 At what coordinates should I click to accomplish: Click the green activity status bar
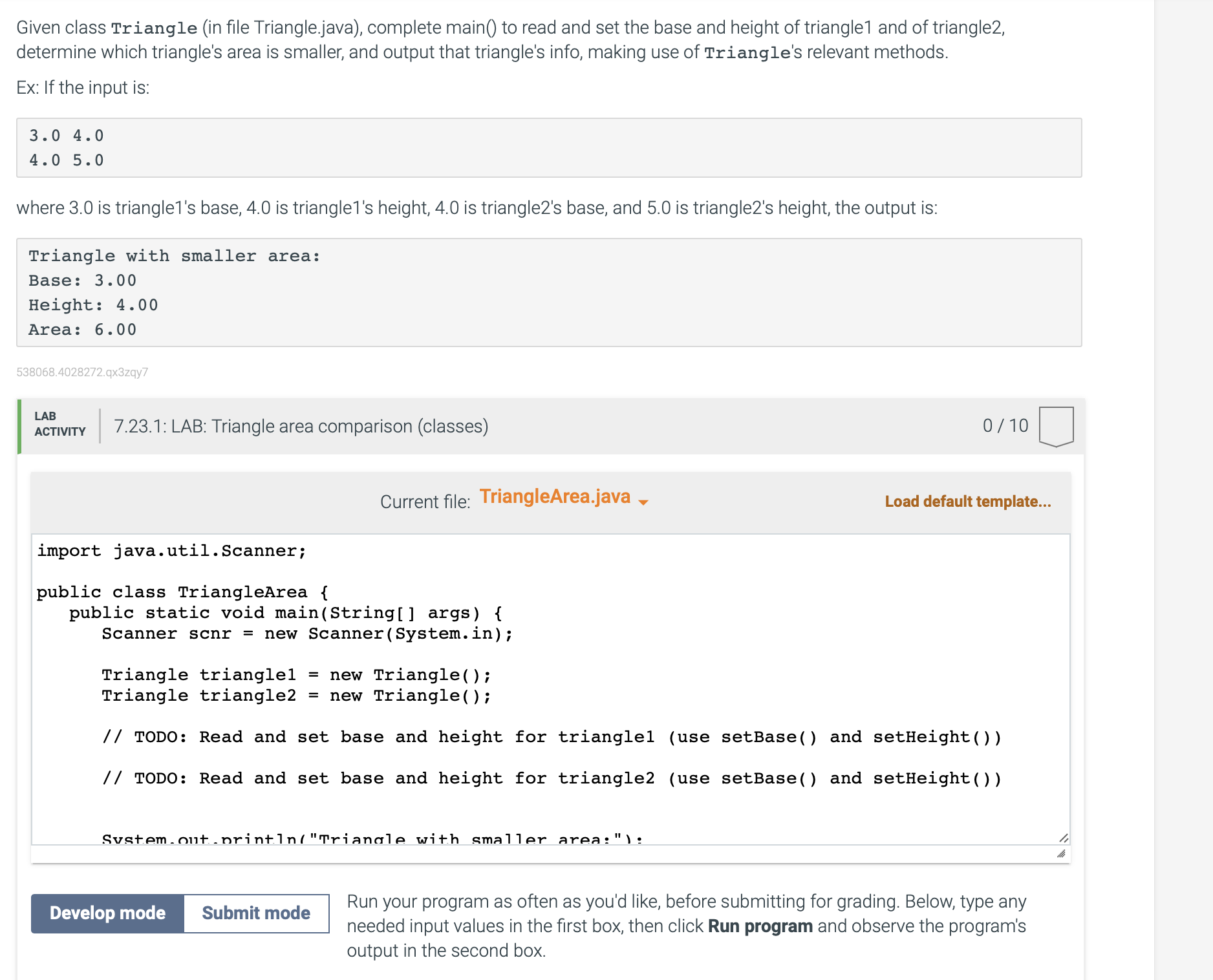[20, 425]
